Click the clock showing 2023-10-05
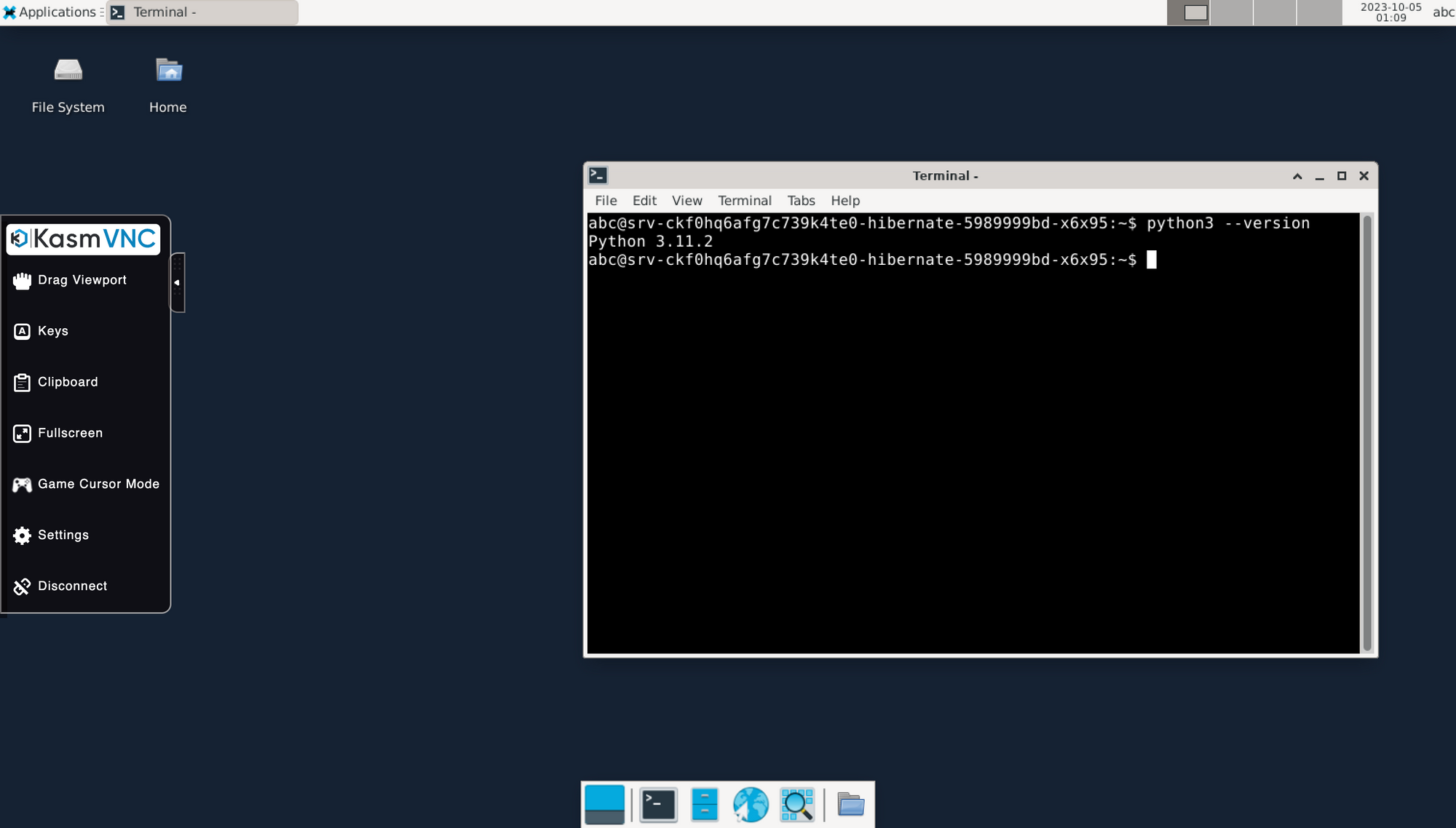The image size is (1456, 828). (1391, 12)
